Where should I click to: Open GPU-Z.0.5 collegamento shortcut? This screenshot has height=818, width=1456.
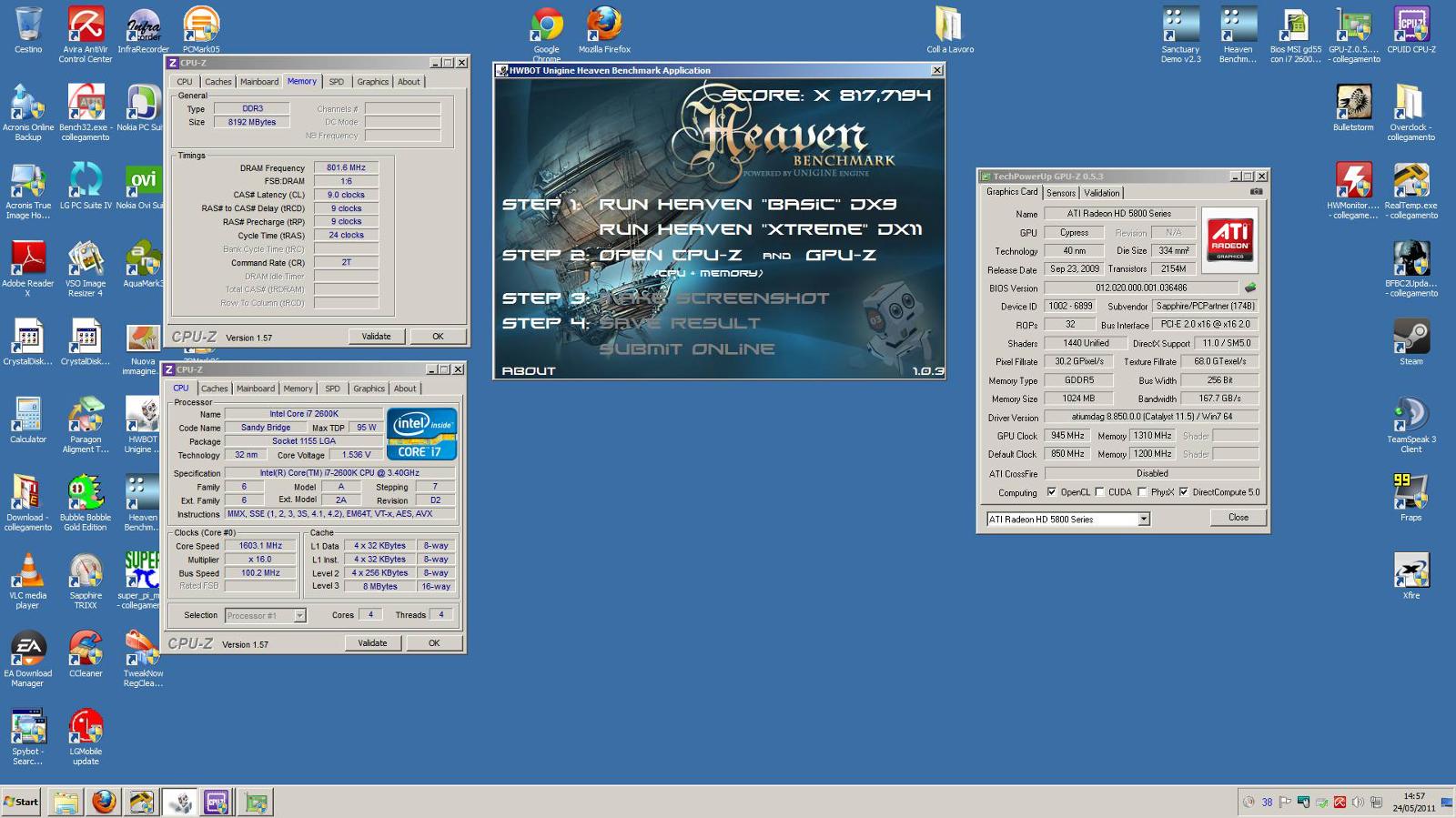click(1354, 35)
